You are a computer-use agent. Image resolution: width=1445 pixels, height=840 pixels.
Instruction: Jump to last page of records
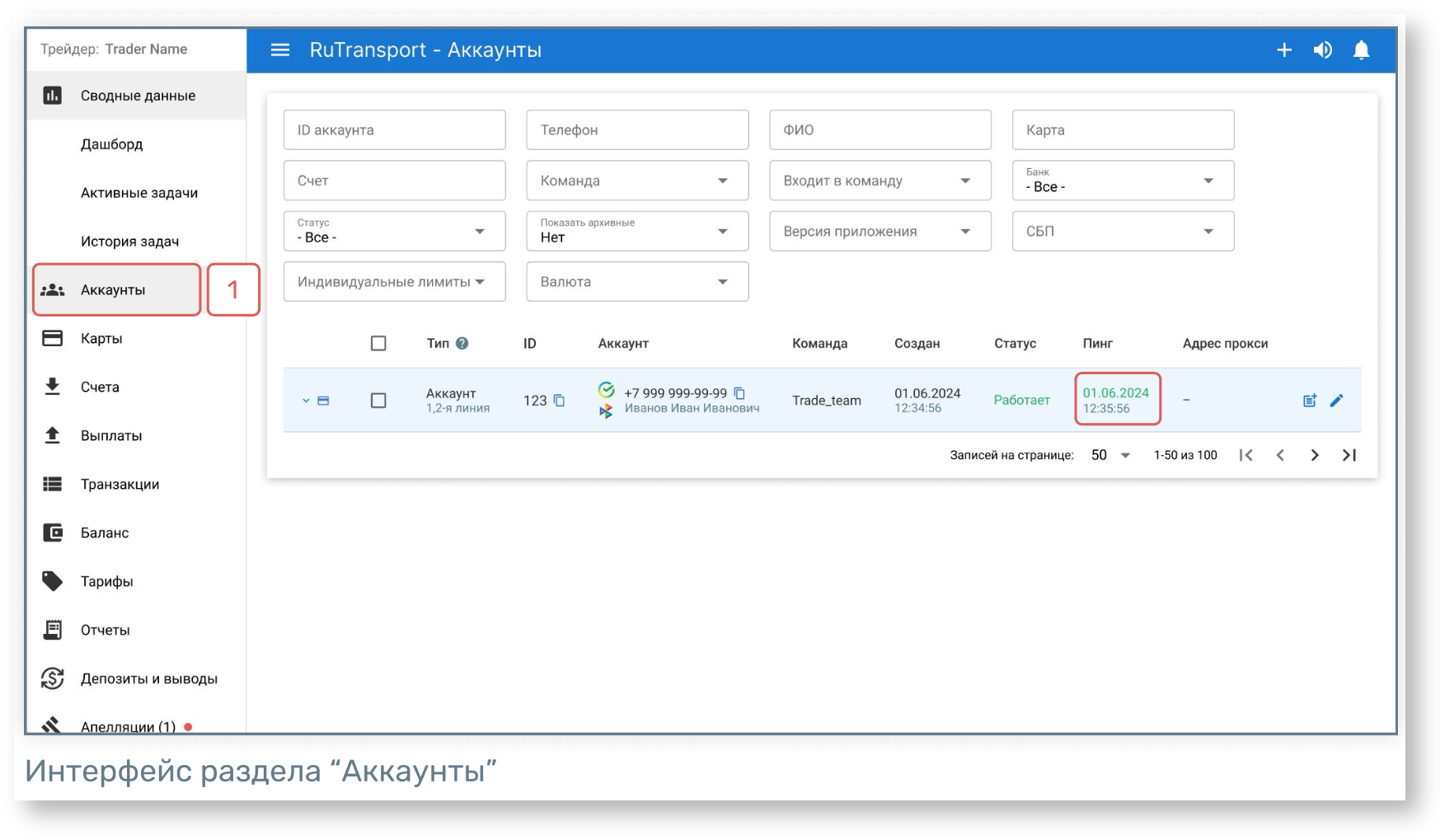pos(1349,455)
